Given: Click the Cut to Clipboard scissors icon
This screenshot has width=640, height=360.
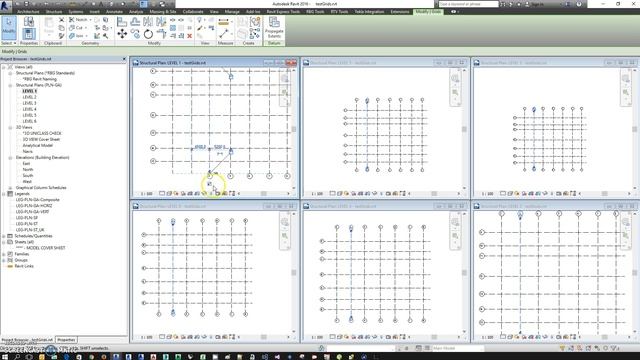Looking at the screenshot, I should [61, 20].
